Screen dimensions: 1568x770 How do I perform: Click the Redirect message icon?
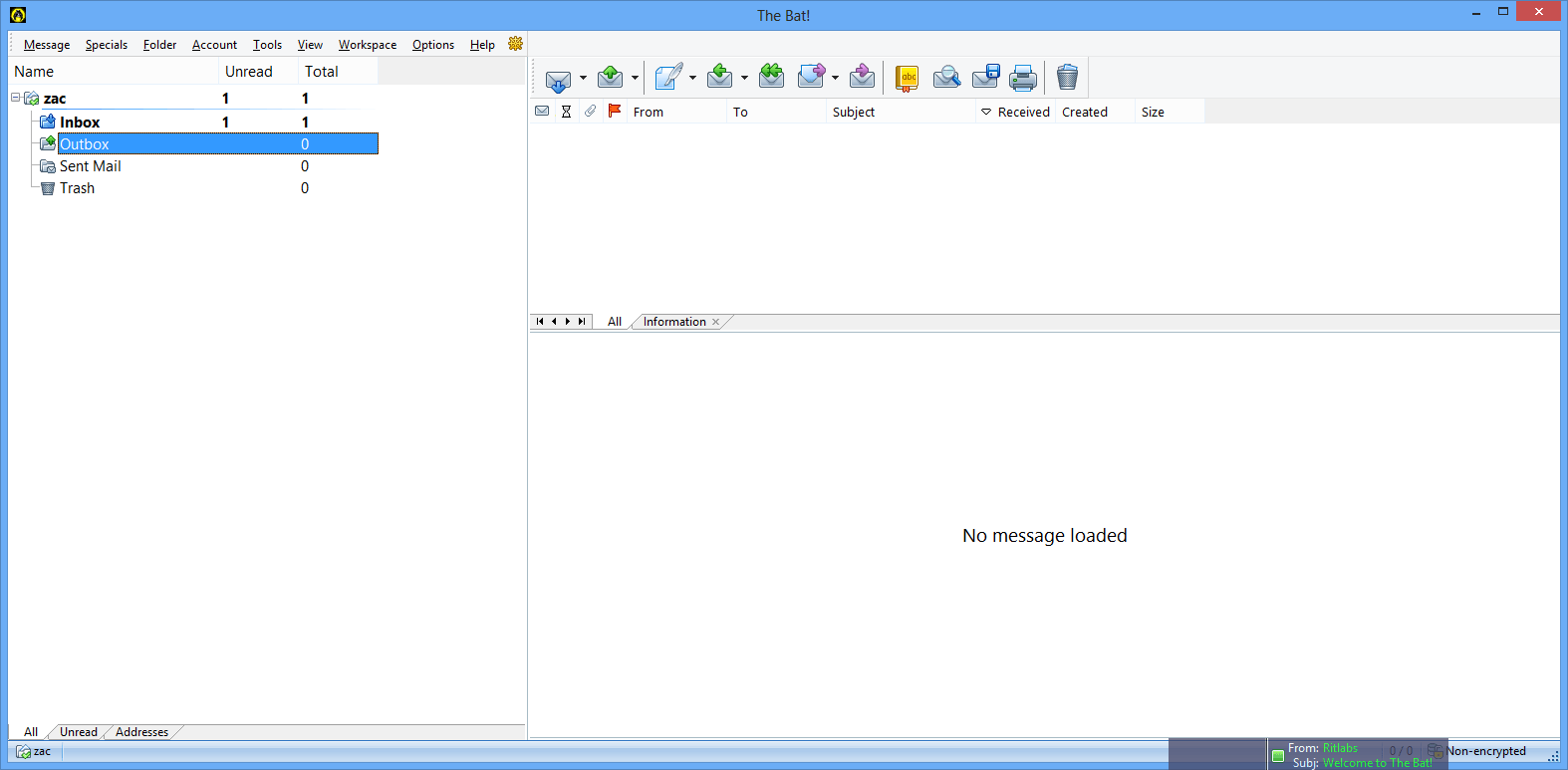coord(862,77)
